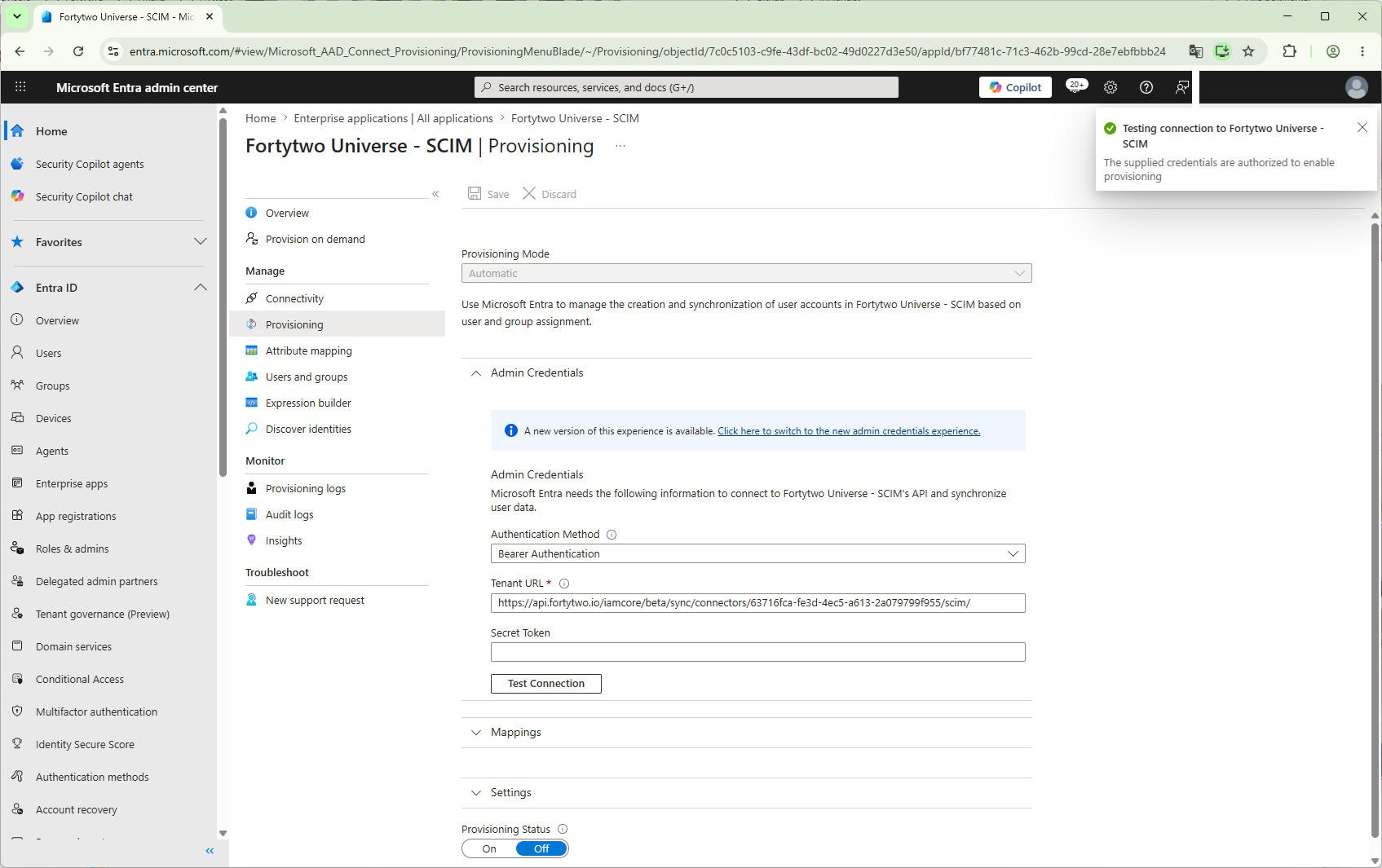Screen dimensions: 1382x868
Task: Collapse the resource menu with double chevron
Action: (x=435, y=194)
